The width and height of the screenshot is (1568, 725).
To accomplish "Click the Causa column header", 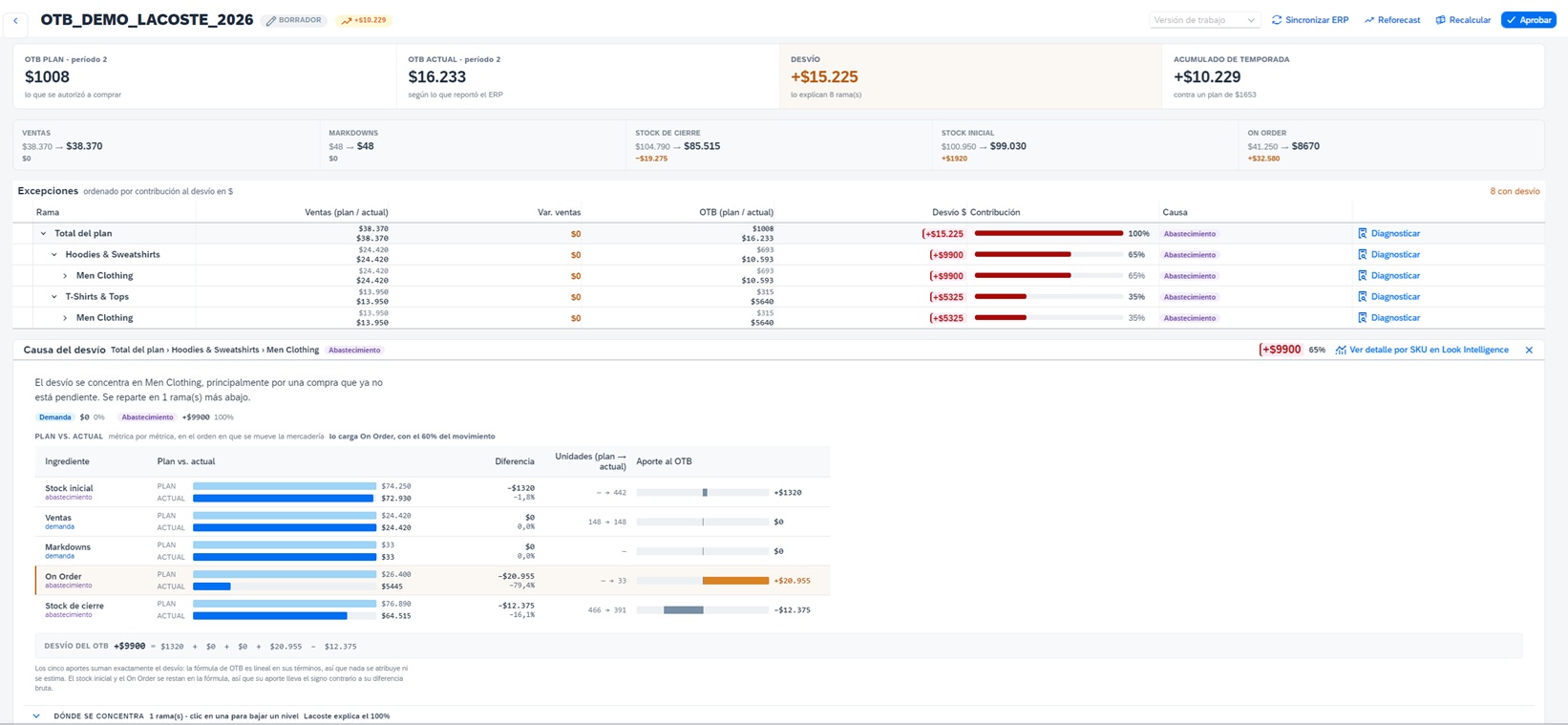I will [x=1175, y=212].
